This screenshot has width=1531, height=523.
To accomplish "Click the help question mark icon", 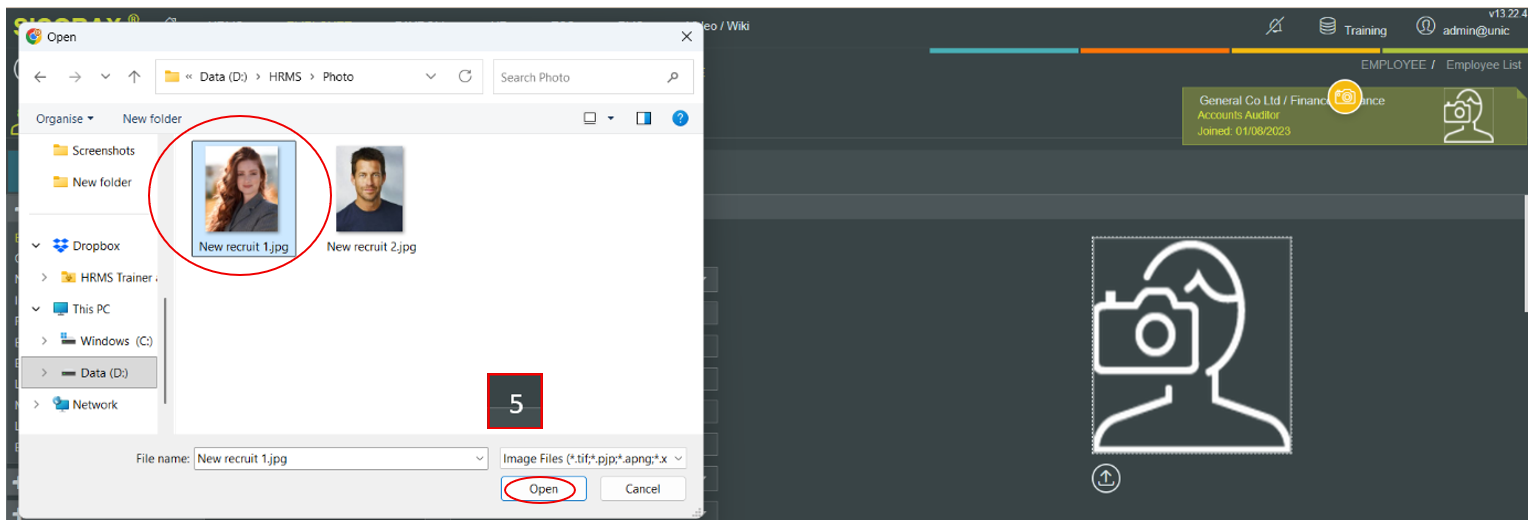I will 680,118.
